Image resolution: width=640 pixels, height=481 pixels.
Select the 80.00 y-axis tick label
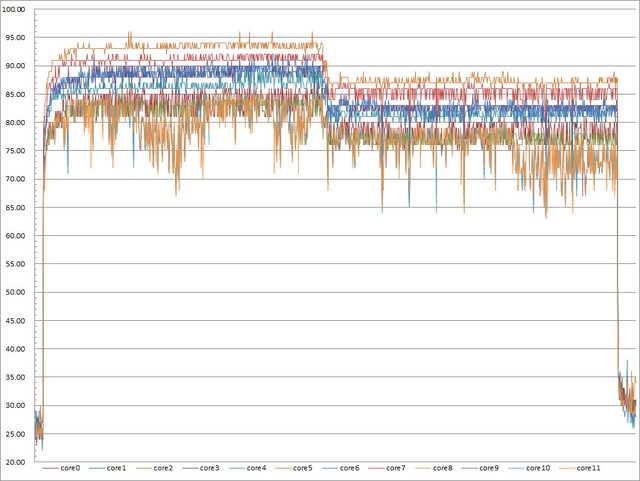(19, 123)
